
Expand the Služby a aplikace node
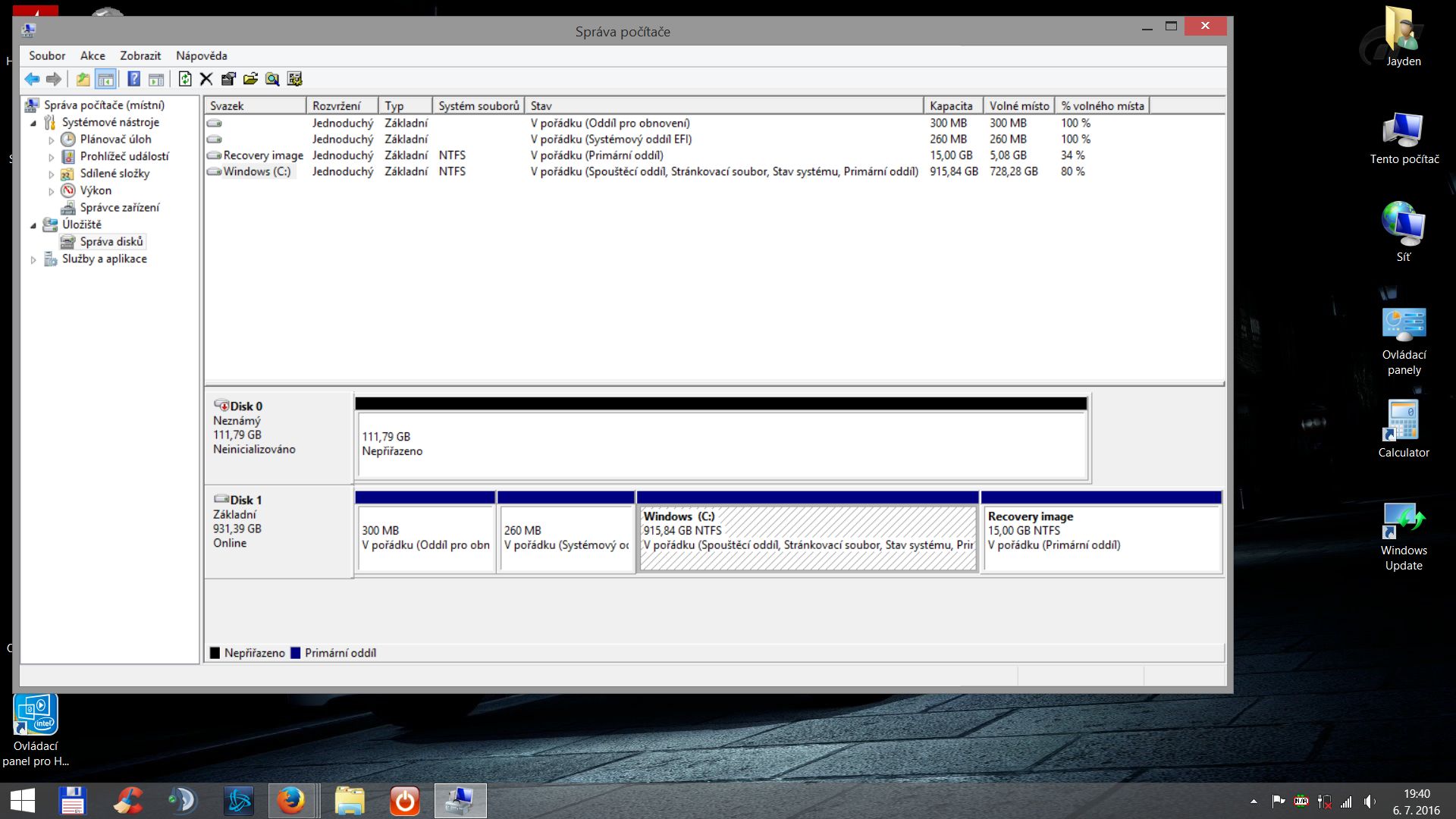click(33, 259)
